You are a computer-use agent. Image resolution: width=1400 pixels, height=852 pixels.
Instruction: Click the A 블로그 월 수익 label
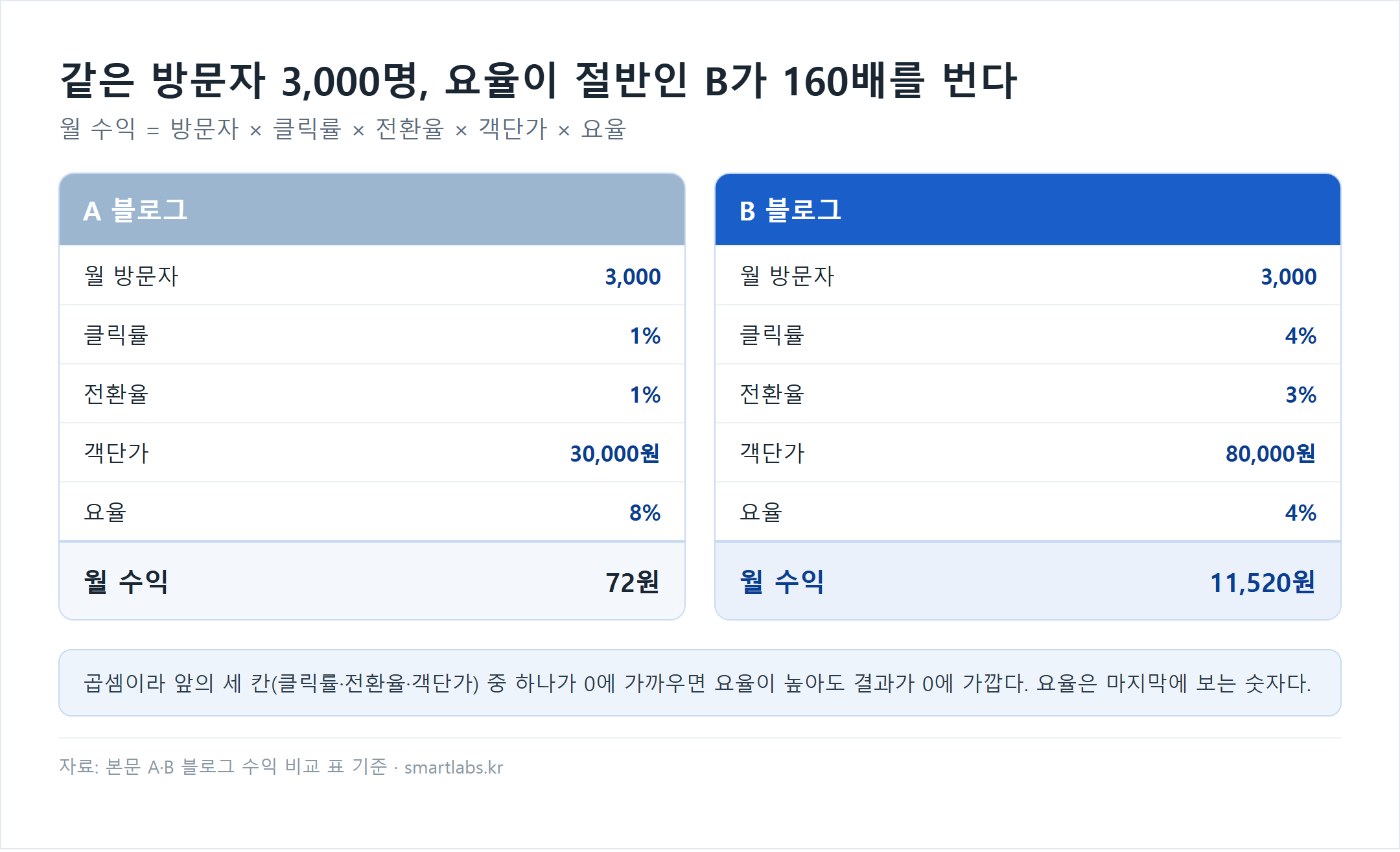point(126,581)
